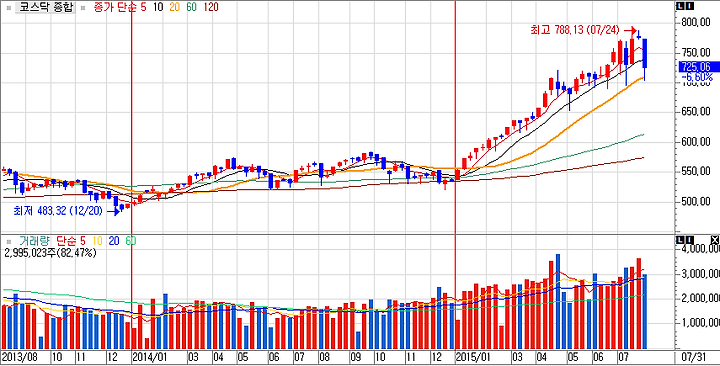Click the 2014/01 date axis label
The image size is (720, 366).
[x=150, y=356]
